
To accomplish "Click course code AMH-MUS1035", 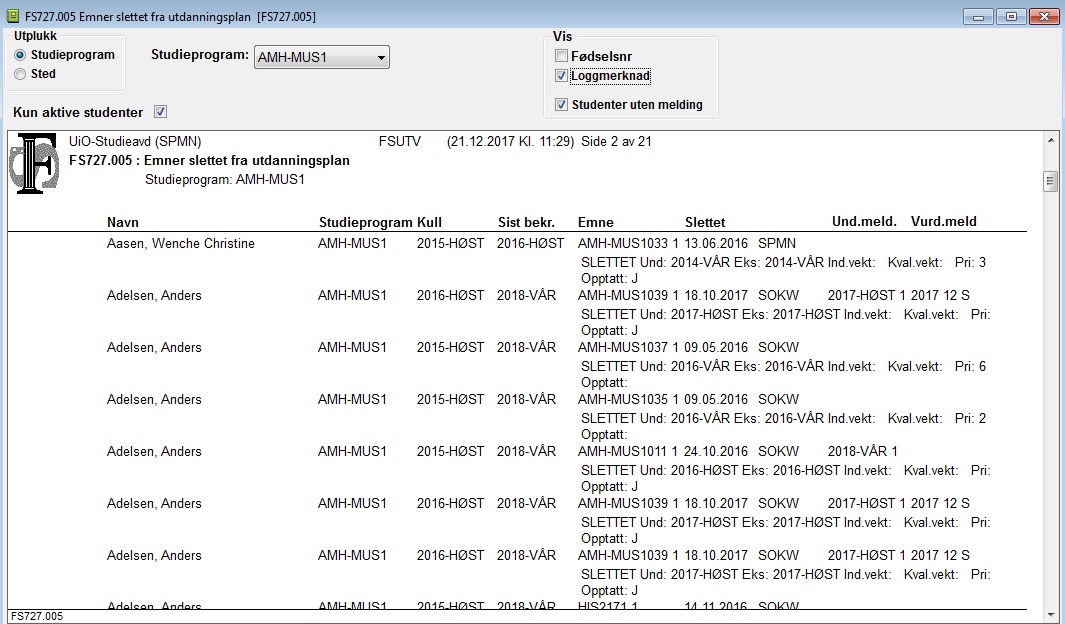I will pos(623,399).
